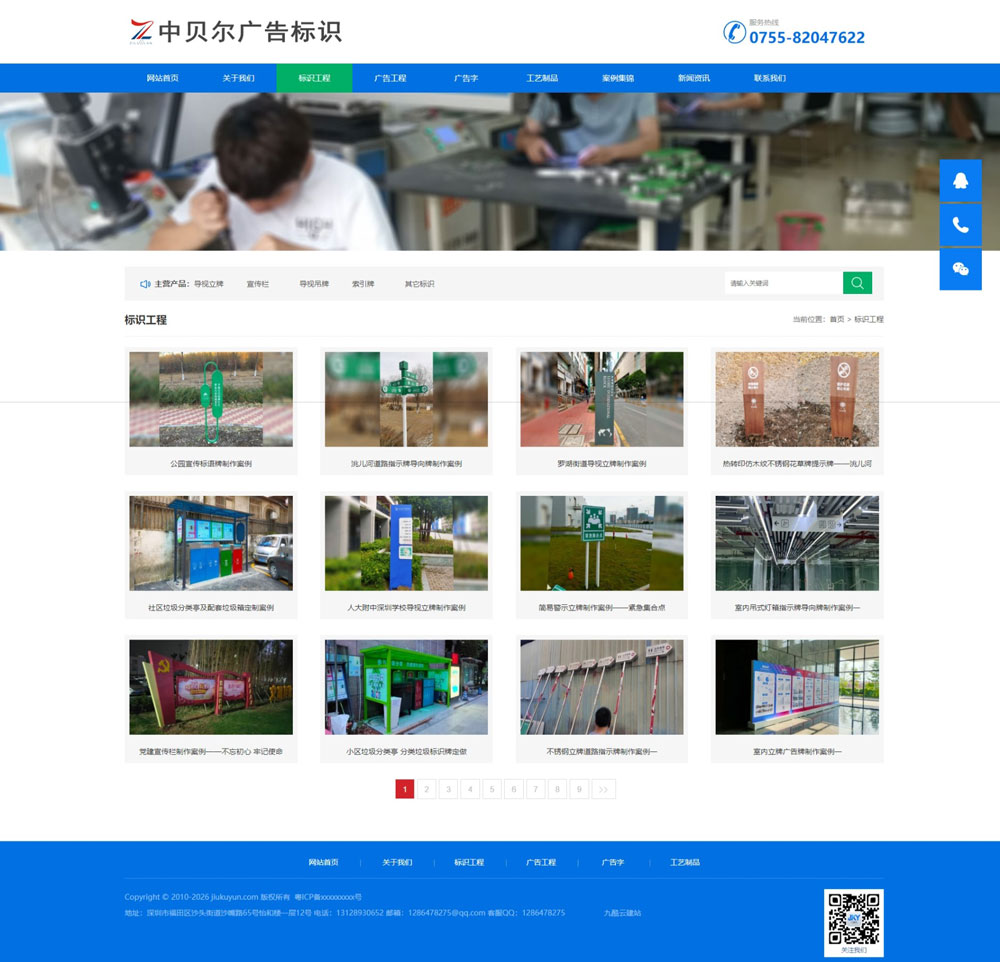Click the keyword search input field

(782, 283)
